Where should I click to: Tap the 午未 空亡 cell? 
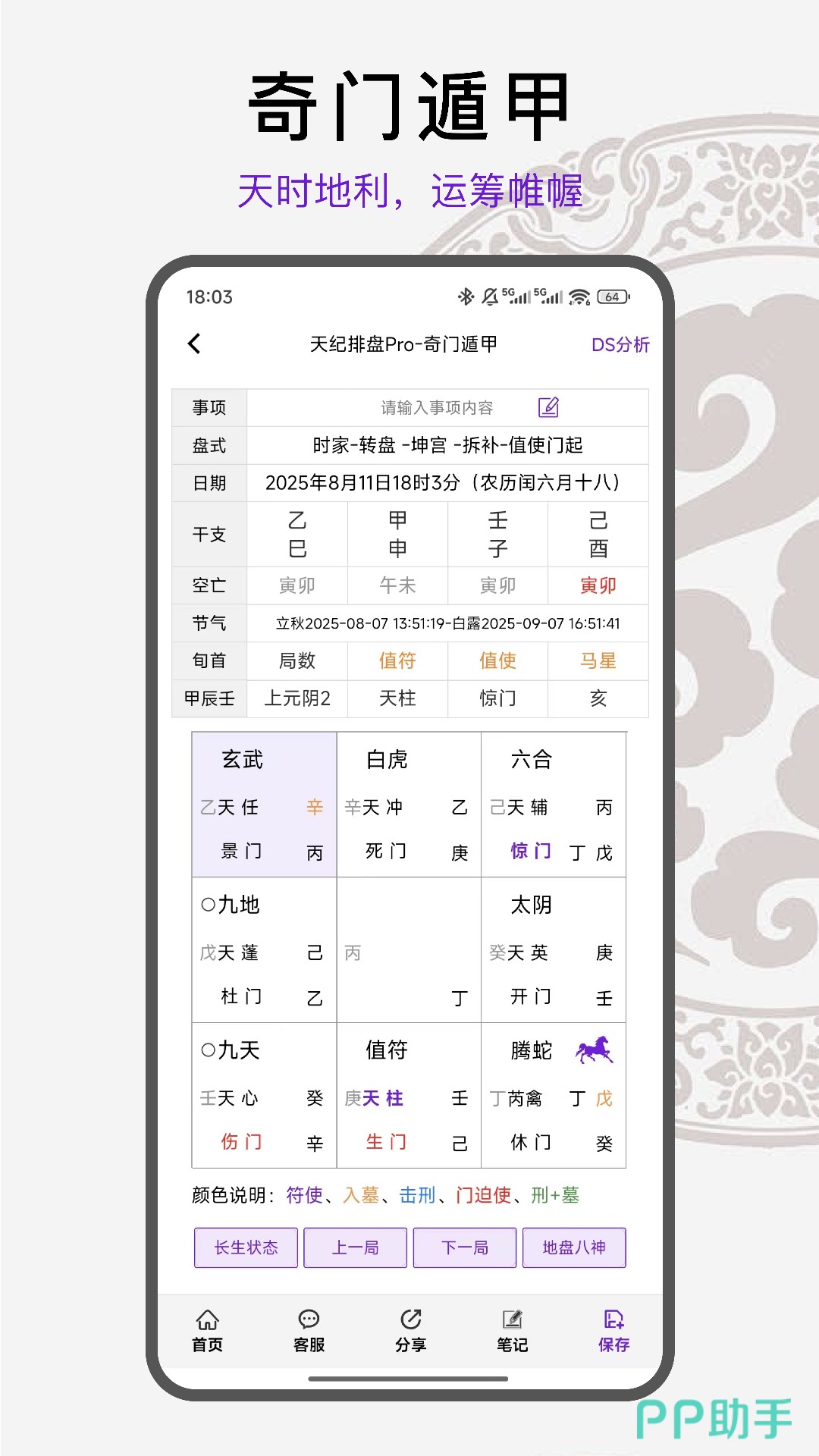397,585
